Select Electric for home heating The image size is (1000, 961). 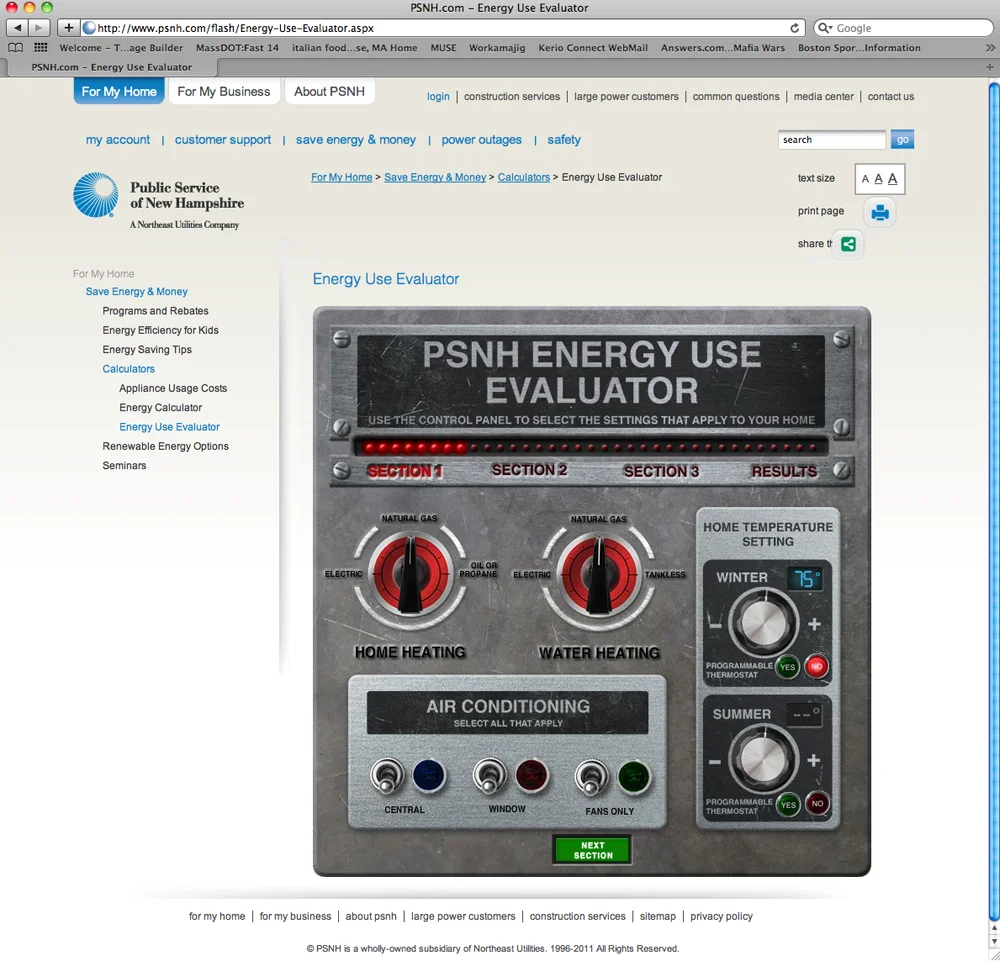[343, 574]
